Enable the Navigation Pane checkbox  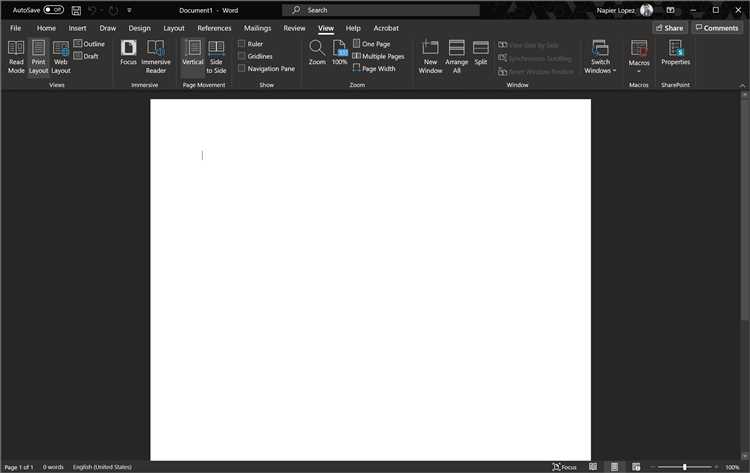242,68
